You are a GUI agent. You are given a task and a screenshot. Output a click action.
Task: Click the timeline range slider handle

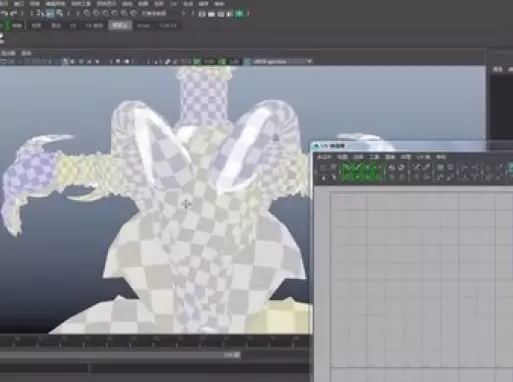232,355
